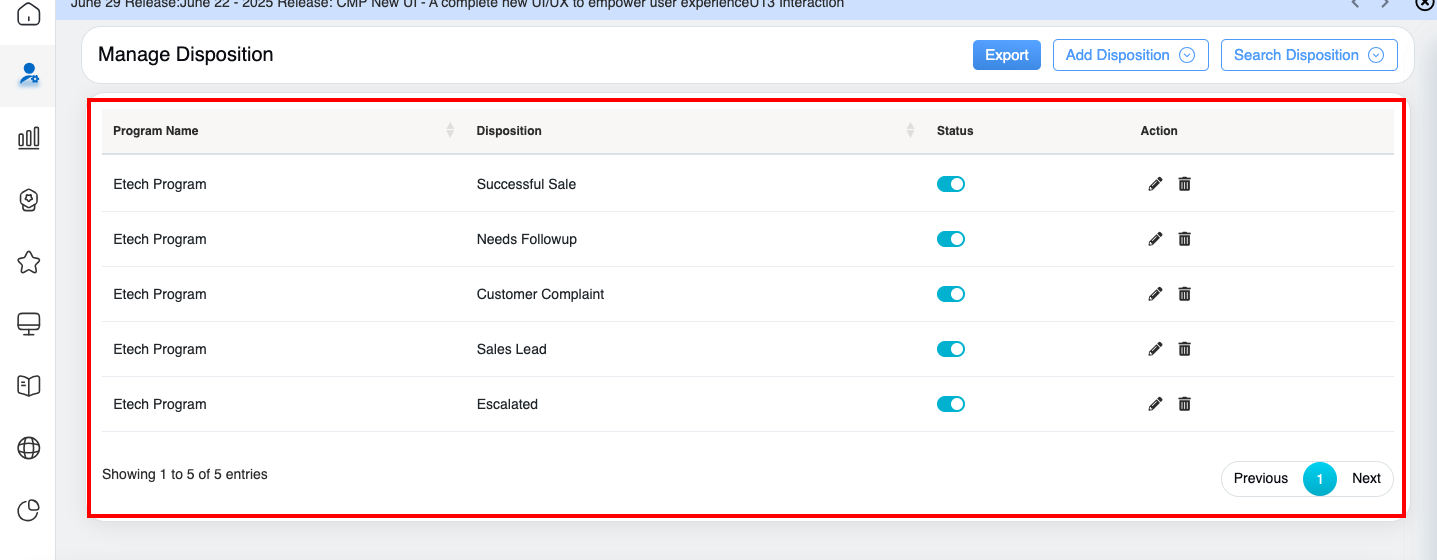
Task: Open the monitor icon in sidebar
Action: [29, 324]
